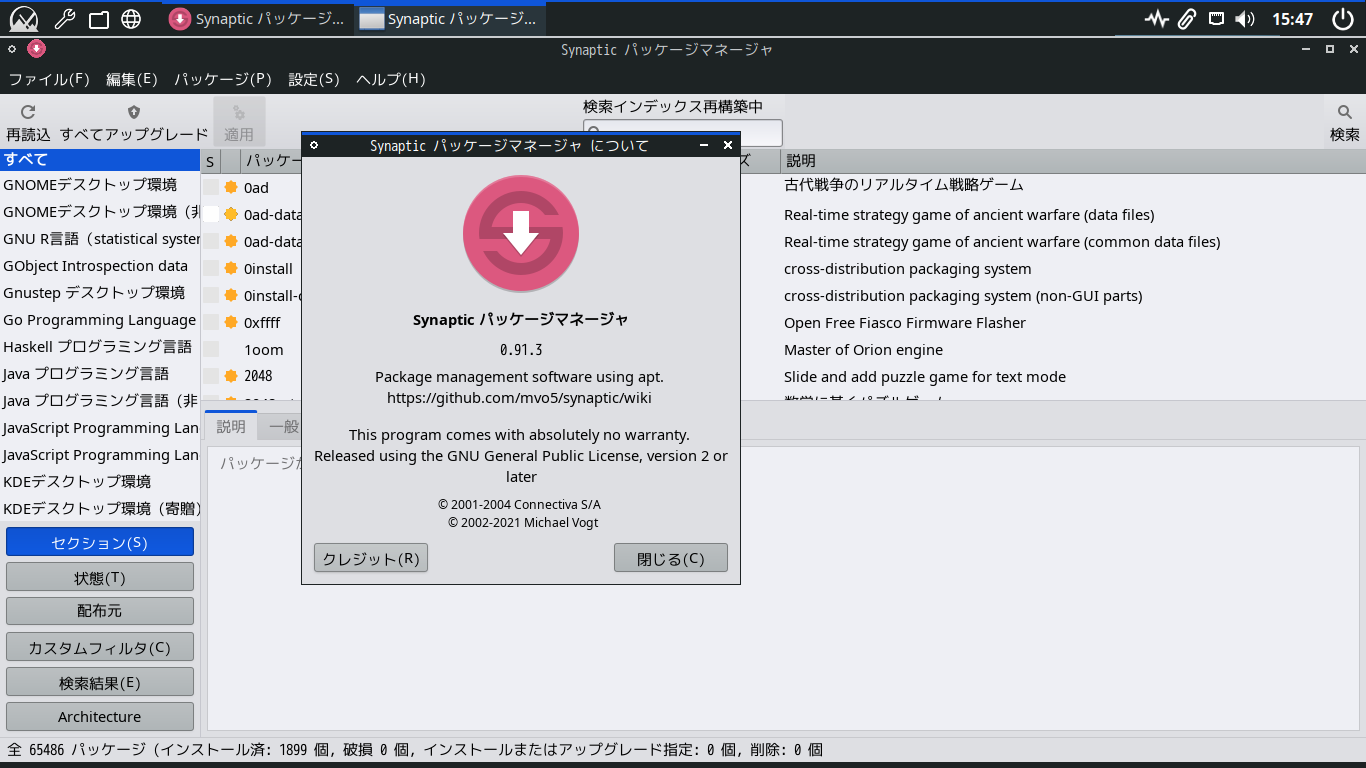Switch to the taskbar entry with pink Synaptic icon

coord(258,19)
